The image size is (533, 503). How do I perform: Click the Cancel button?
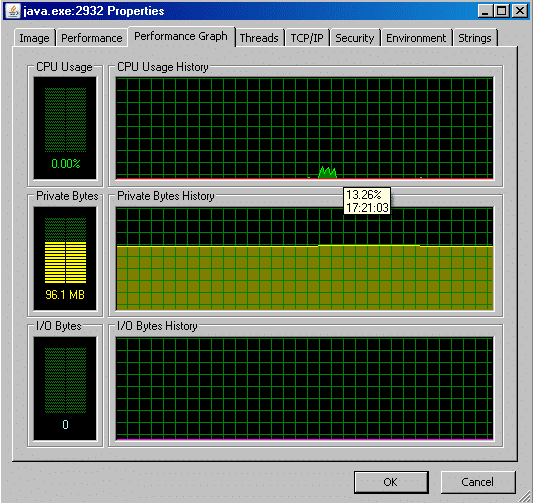click(478, 482)
